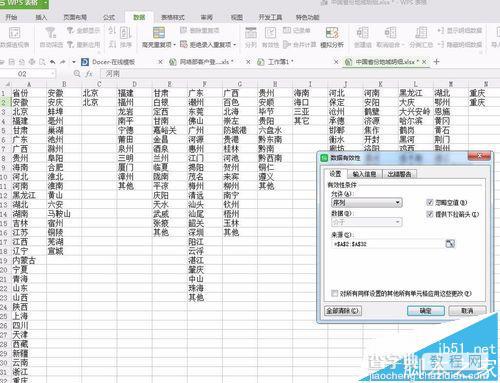Screen dimensions: 500x383
Task: Insert function with the fx icon
Action: (x=89, y=74)
